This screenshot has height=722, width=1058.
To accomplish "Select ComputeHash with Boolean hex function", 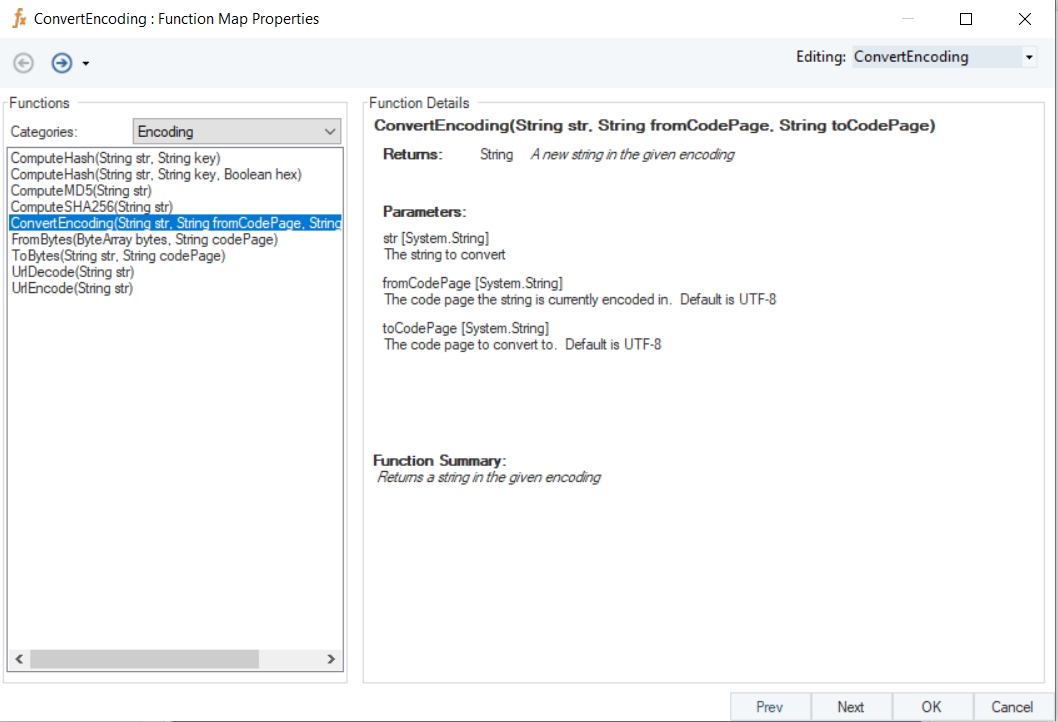I will (x=155, y=174).
